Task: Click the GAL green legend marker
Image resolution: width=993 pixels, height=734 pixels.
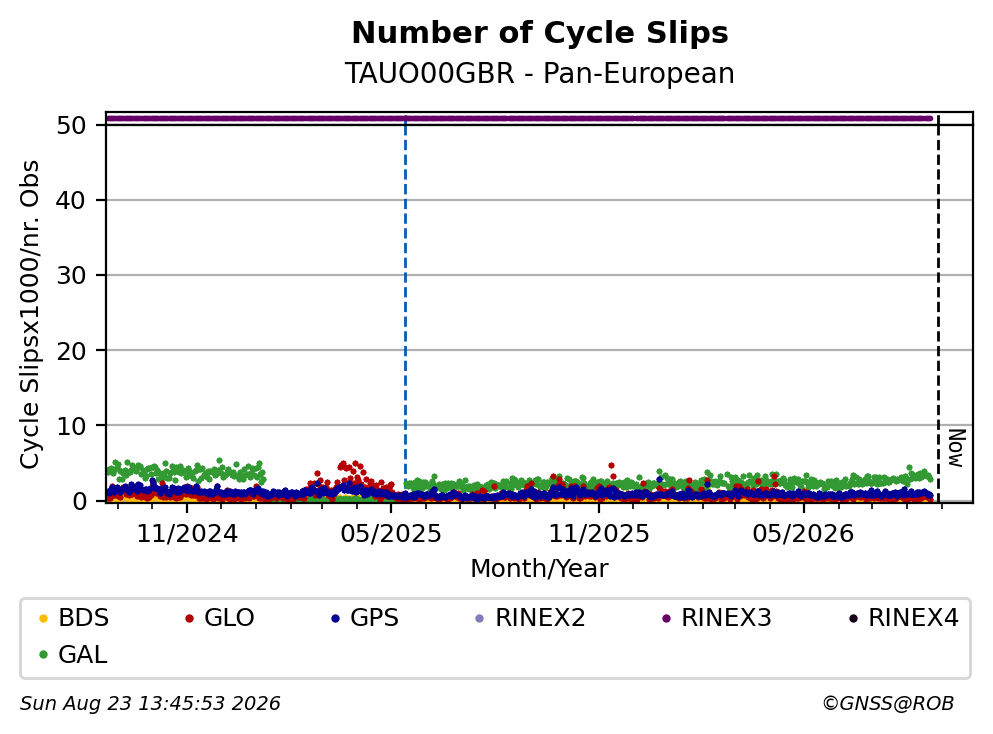Action: [43, 655]
